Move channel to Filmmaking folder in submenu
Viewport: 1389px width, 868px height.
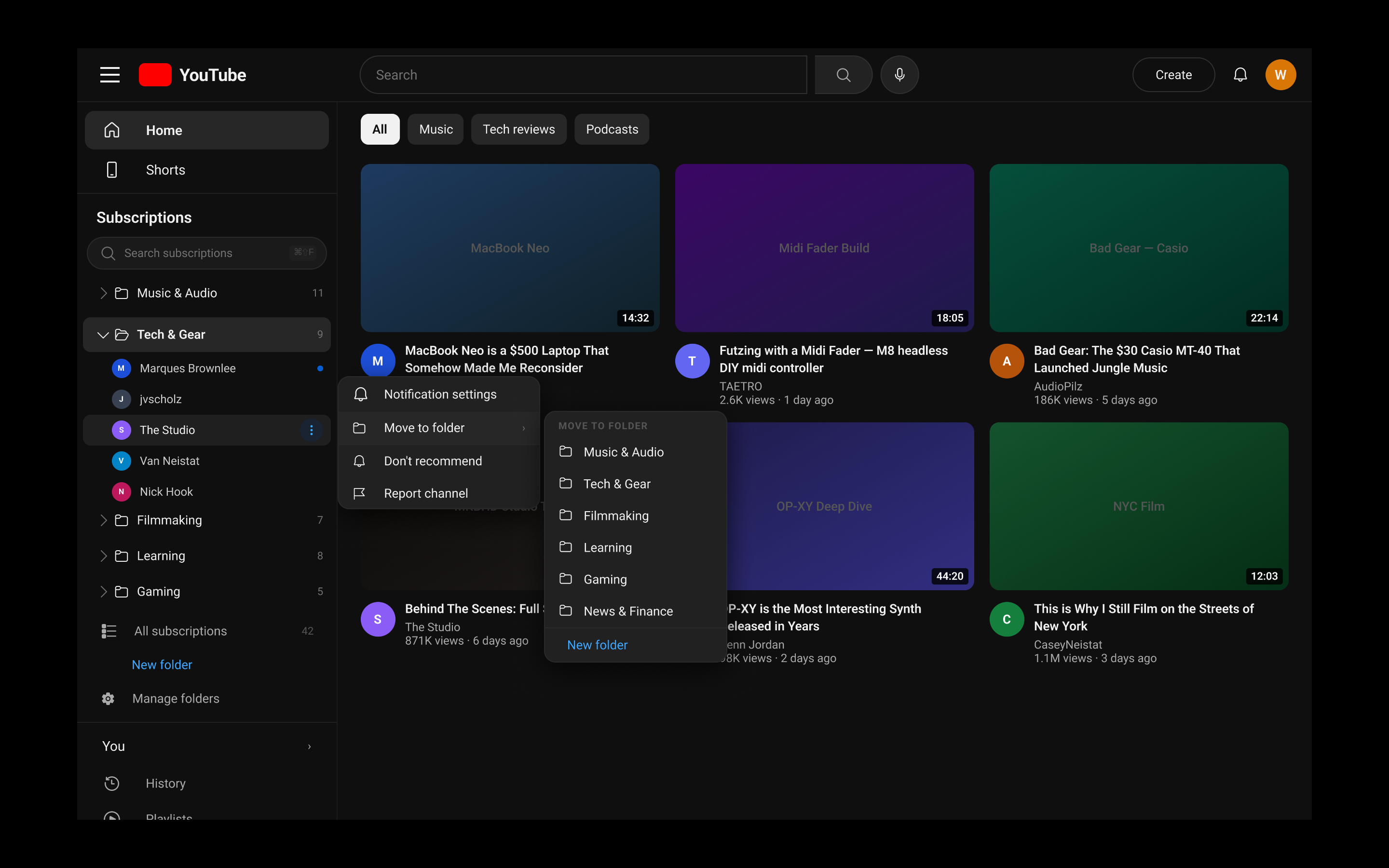[635, 515]
